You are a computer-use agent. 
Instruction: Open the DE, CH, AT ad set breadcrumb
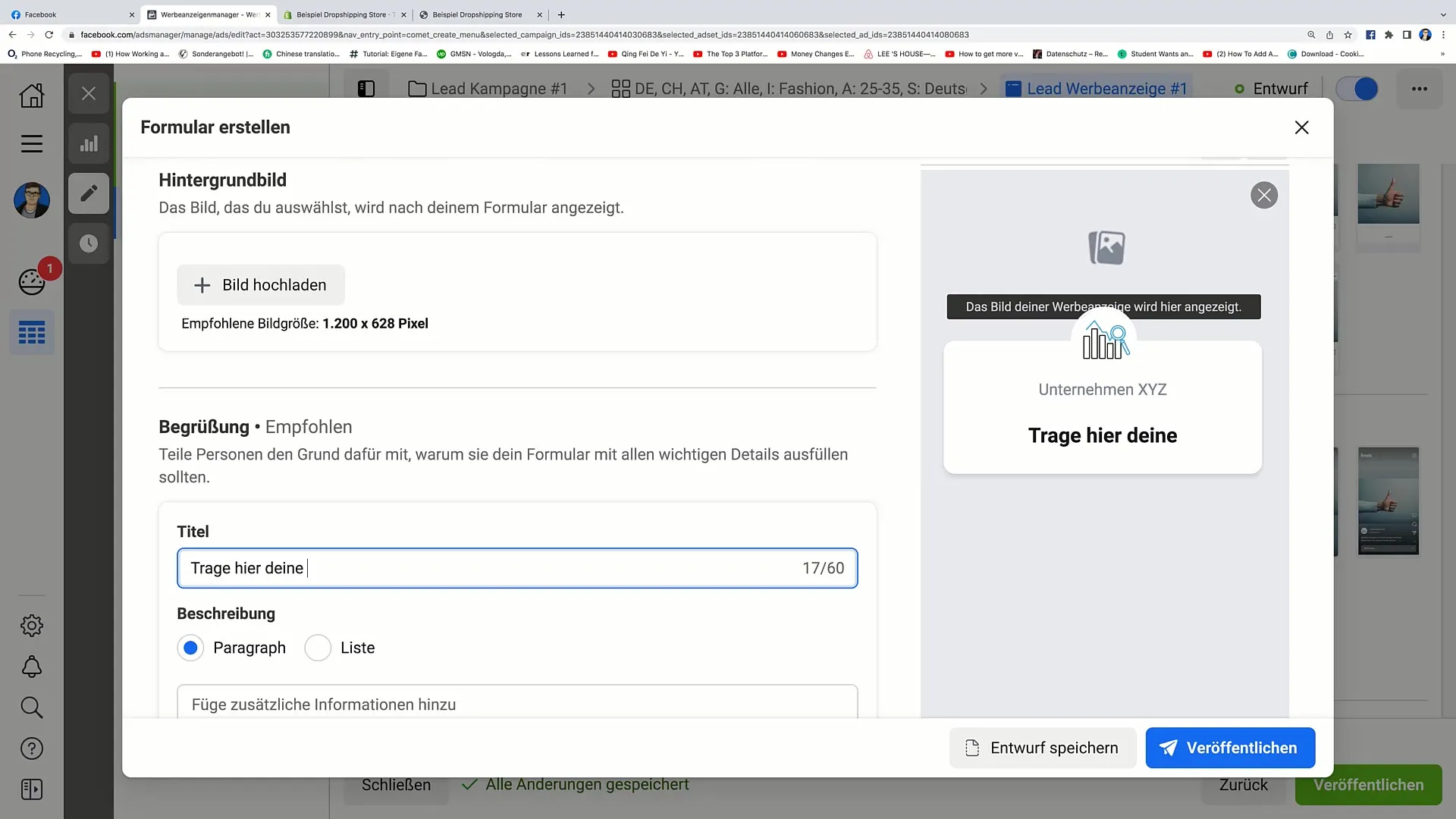pos(789,89)
